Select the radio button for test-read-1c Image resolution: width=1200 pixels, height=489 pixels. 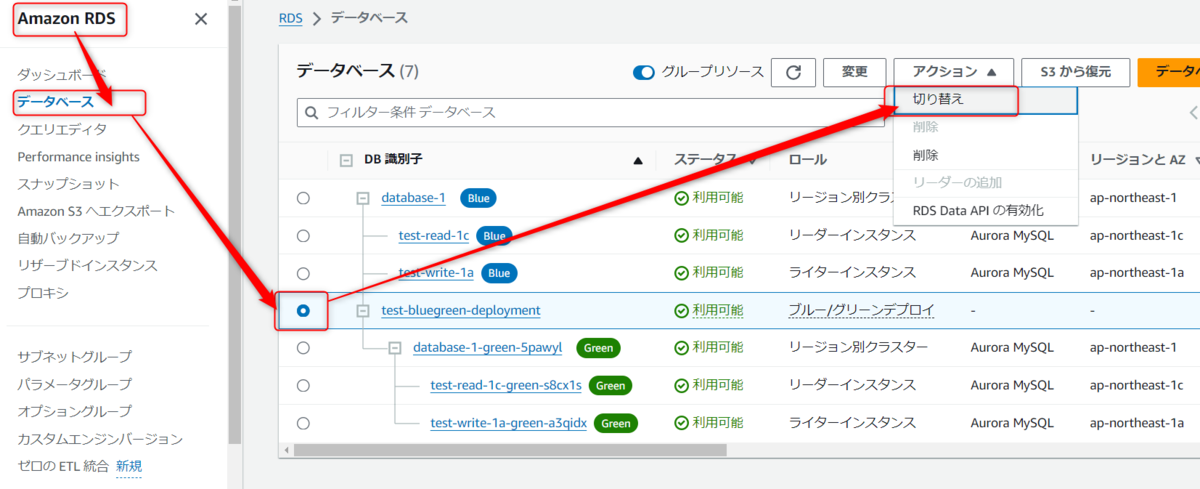[x=303, y=236]
